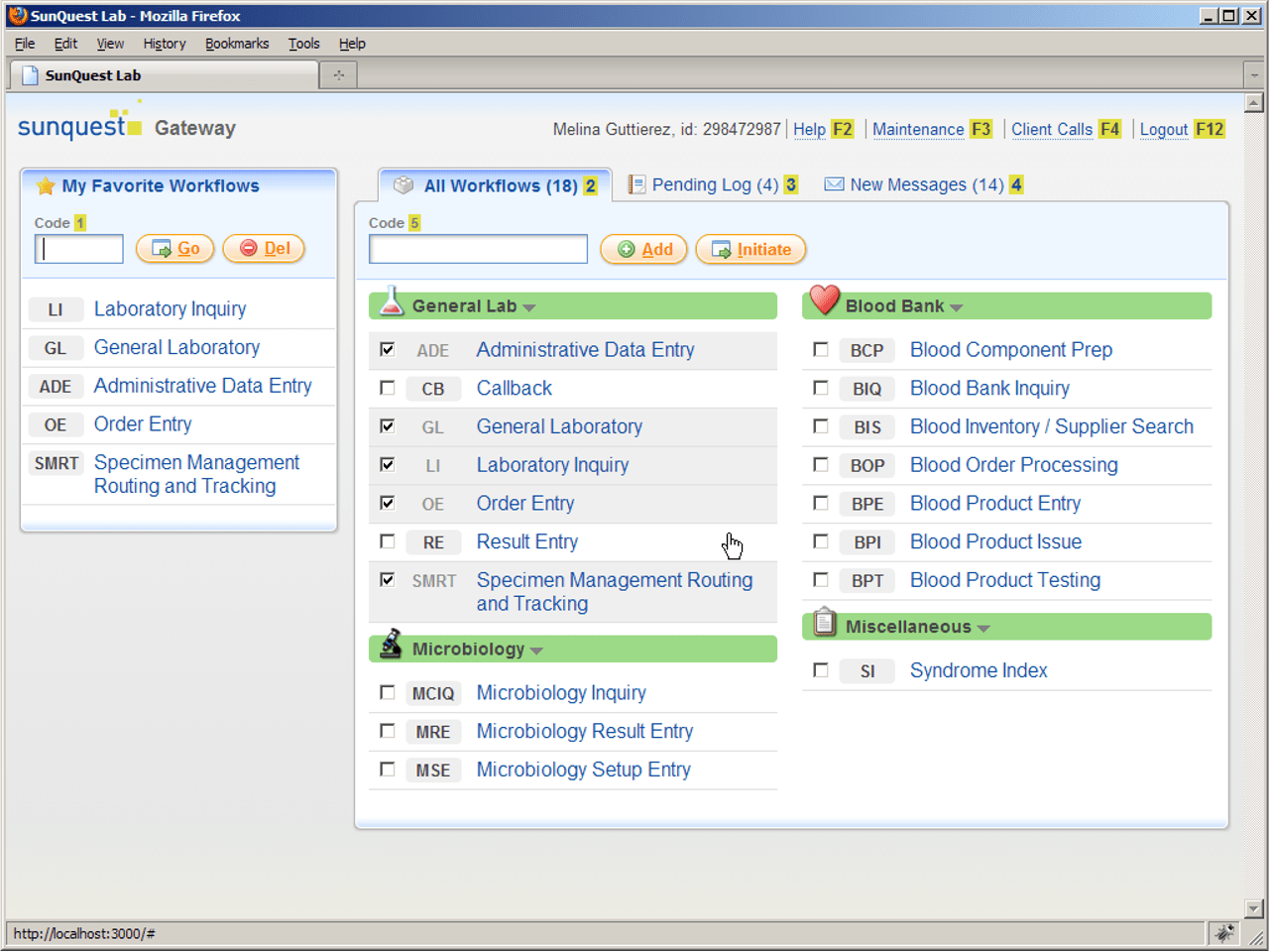This screenshot has width=1270, height=952.
Task: Click the vertical scrollbar up arrow
Action: pos(1254,103)
